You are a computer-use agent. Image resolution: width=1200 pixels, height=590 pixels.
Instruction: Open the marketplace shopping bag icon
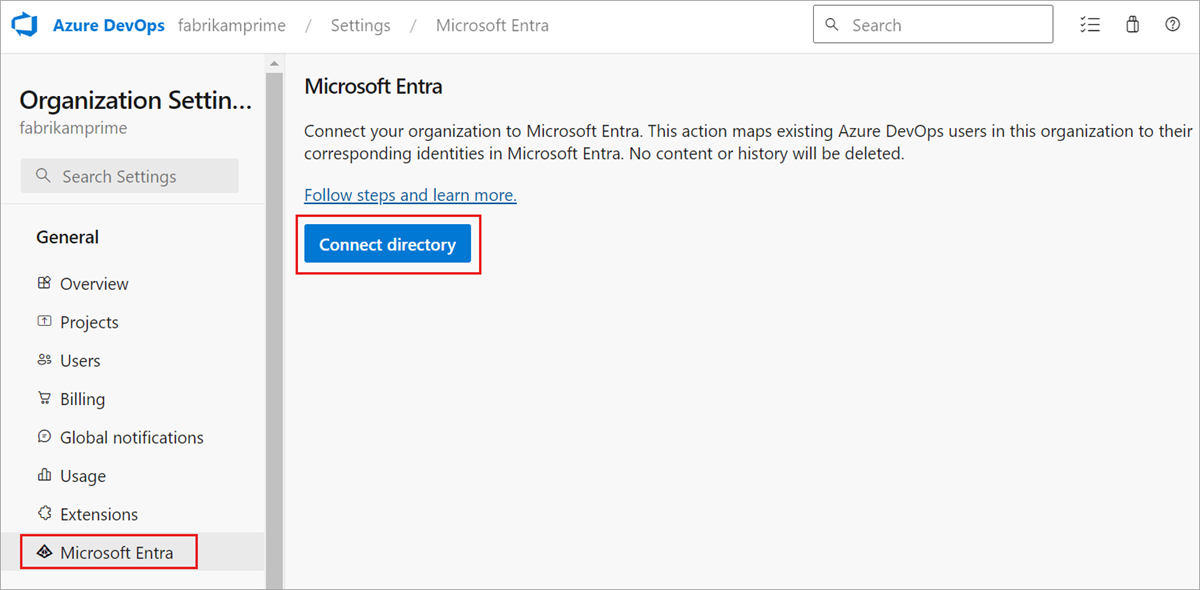[x=1132, y=24]
